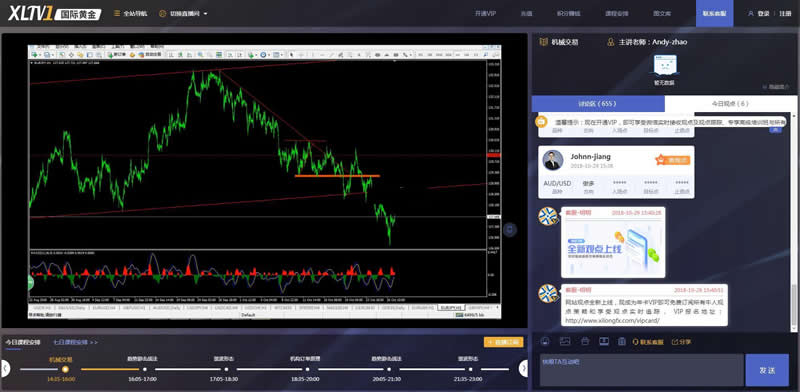Click John-jiang's avatar in the opinion card
Image resolution: width=800 pixels, height=392 pixels.
[x=553, y=160]
